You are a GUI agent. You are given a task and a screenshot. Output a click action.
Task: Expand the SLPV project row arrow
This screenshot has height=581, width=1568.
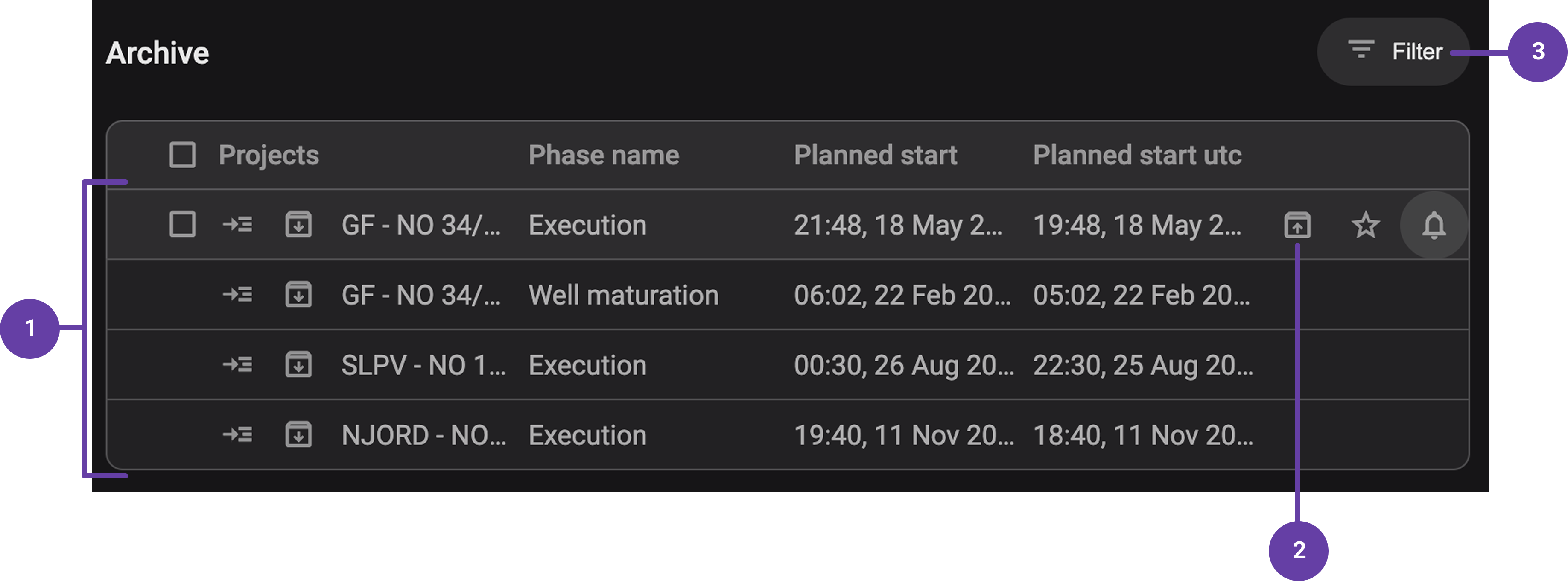pos(237,365)
